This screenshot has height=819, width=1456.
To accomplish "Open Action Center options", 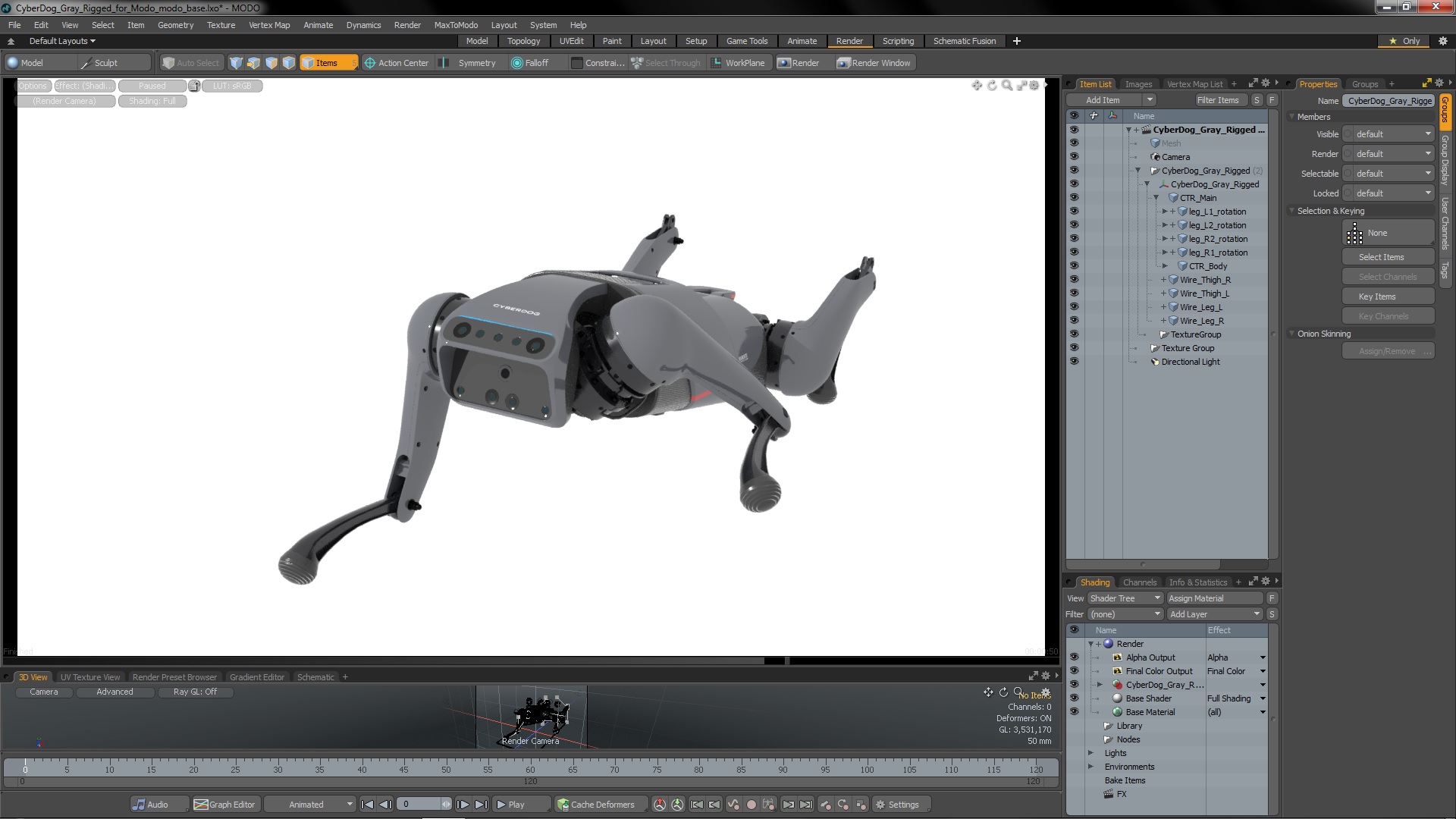I will (x=397, y=63).
